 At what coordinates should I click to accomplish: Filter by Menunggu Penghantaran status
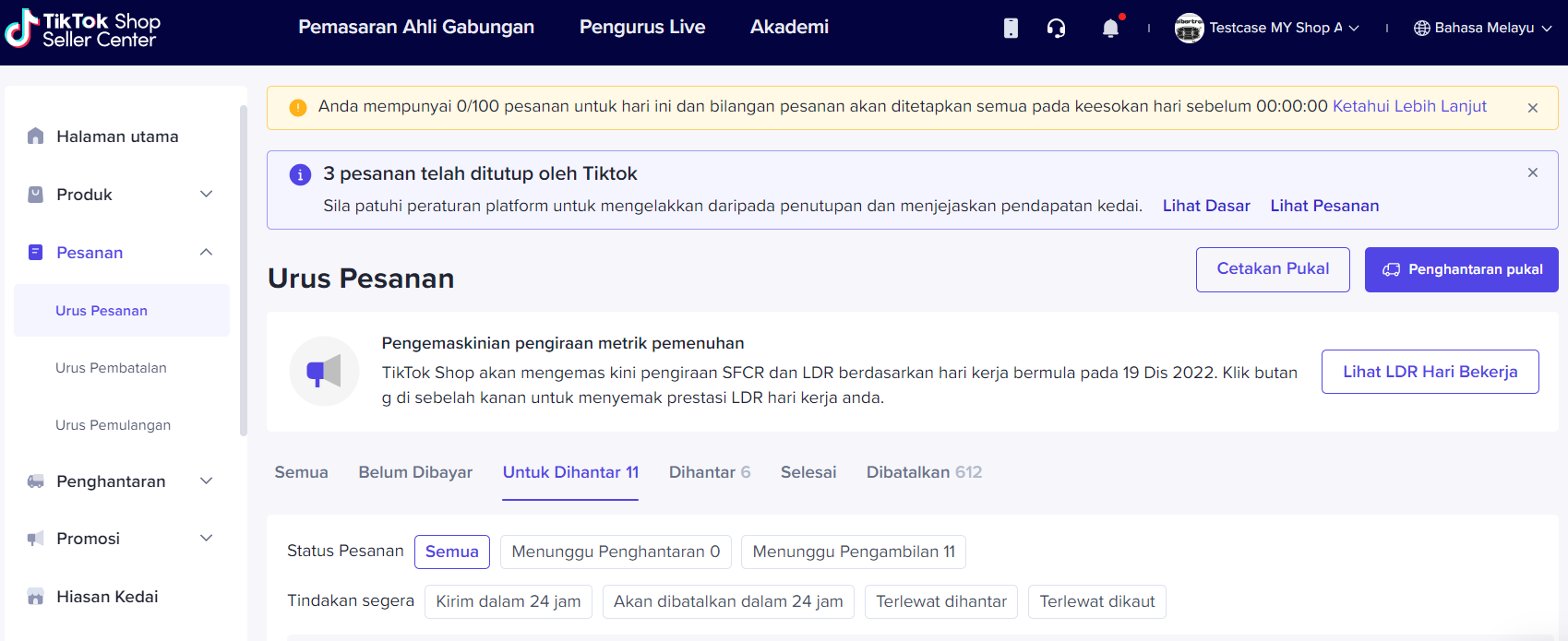[616, 552]
